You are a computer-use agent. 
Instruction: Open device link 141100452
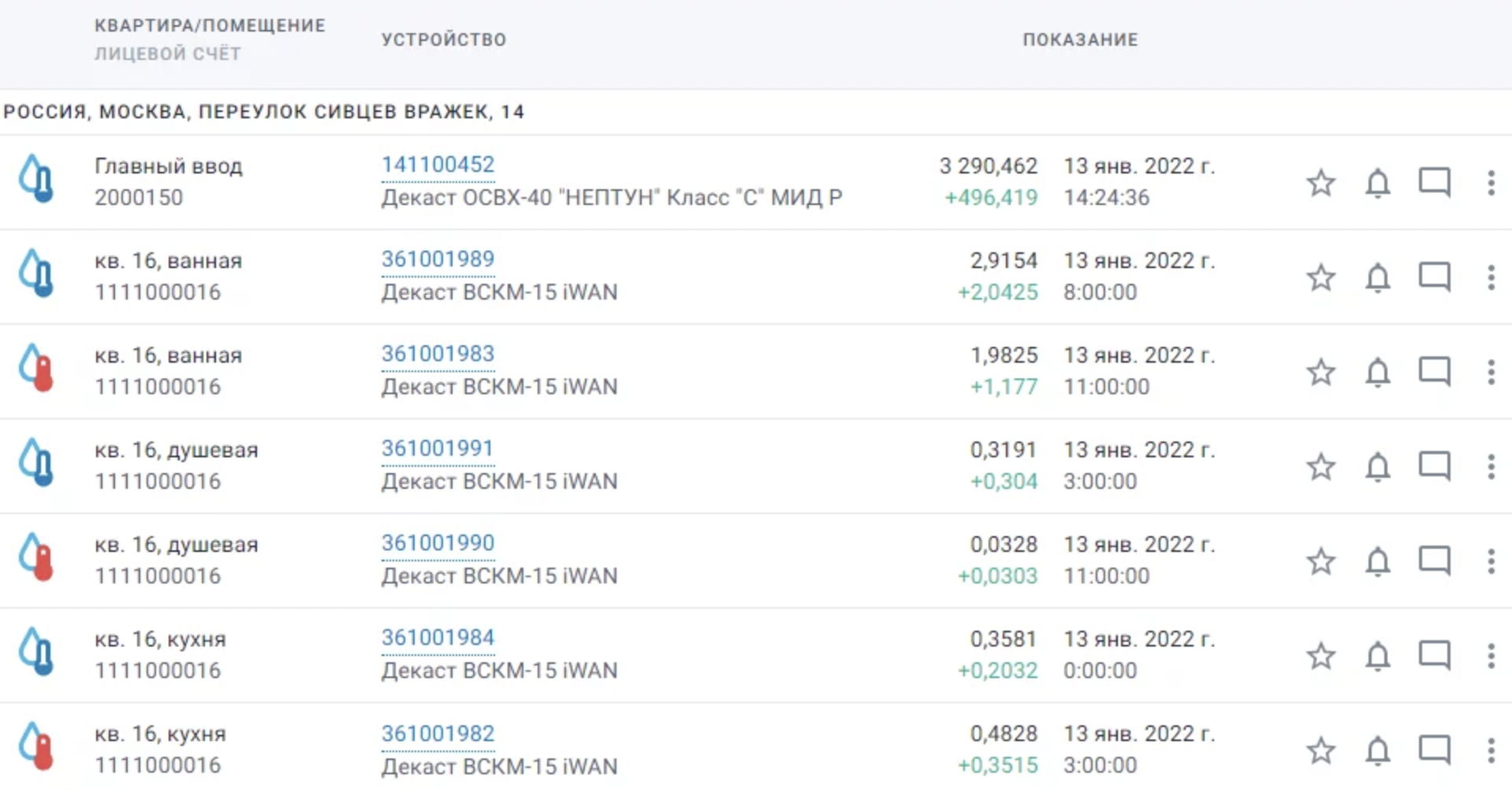[x=438, y=165]
